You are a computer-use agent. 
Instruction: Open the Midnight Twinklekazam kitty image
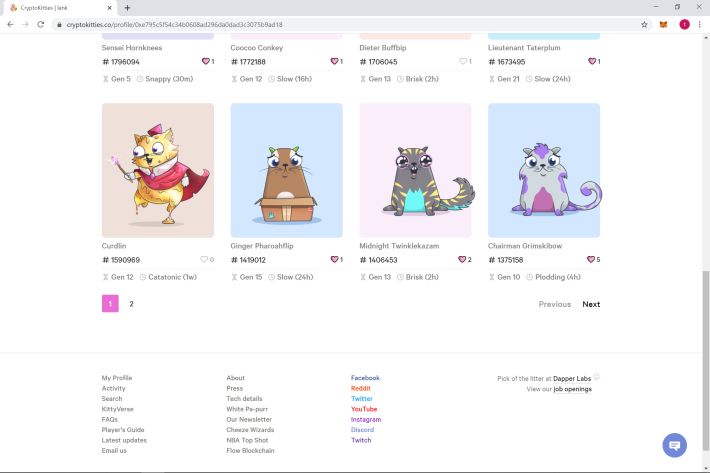415,170
